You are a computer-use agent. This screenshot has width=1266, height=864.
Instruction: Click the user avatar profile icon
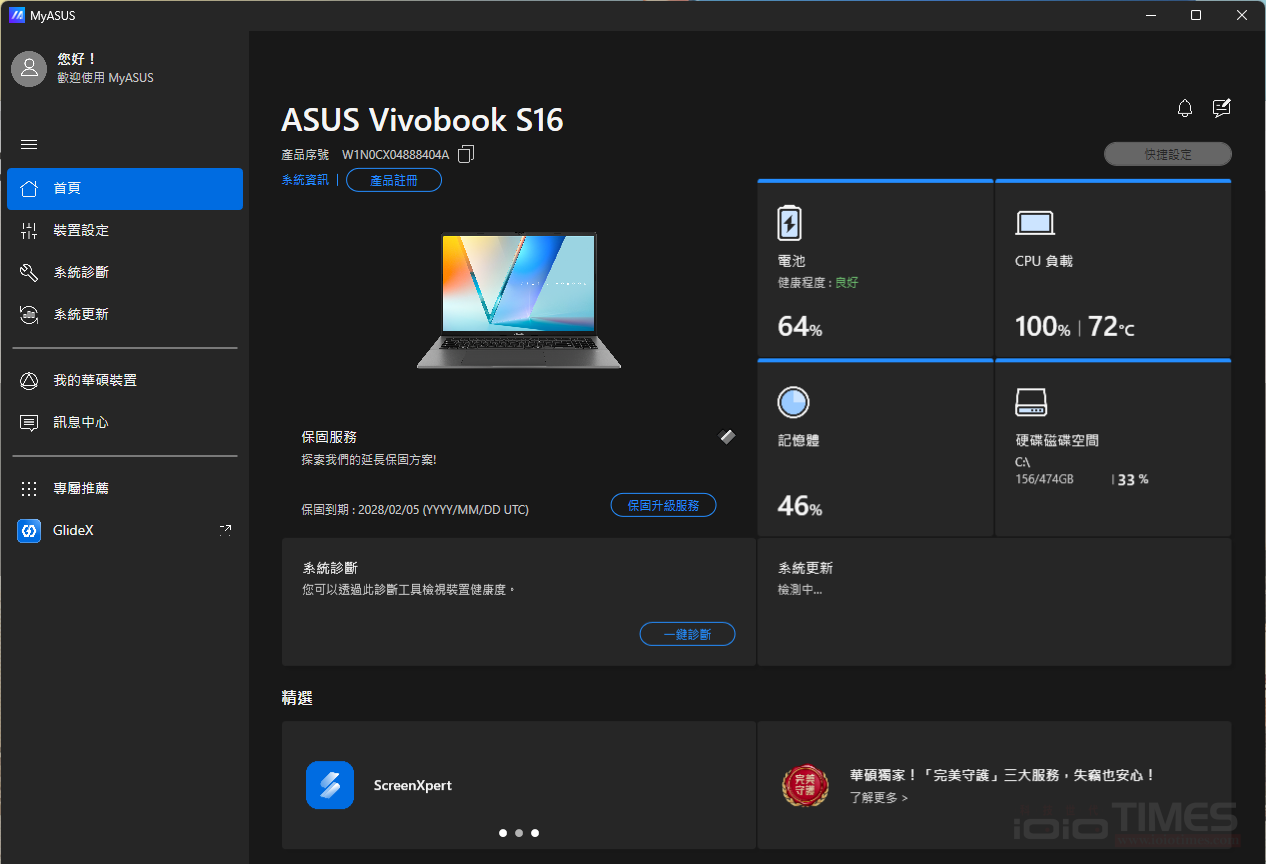(x=29, y=68)
